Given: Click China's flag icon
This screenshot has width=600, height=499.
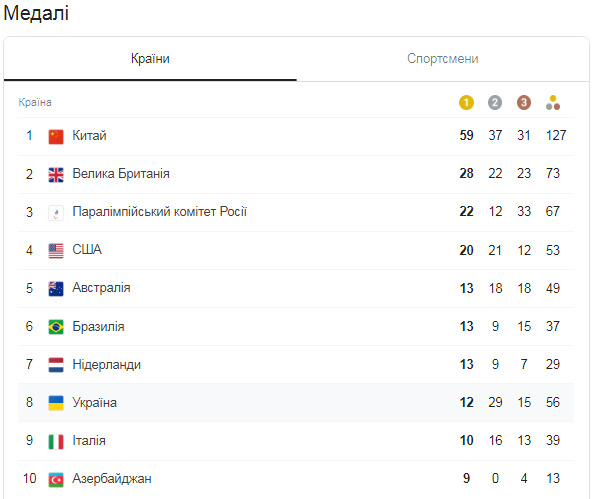Looking at the screenshot, I should pos(56,136).
